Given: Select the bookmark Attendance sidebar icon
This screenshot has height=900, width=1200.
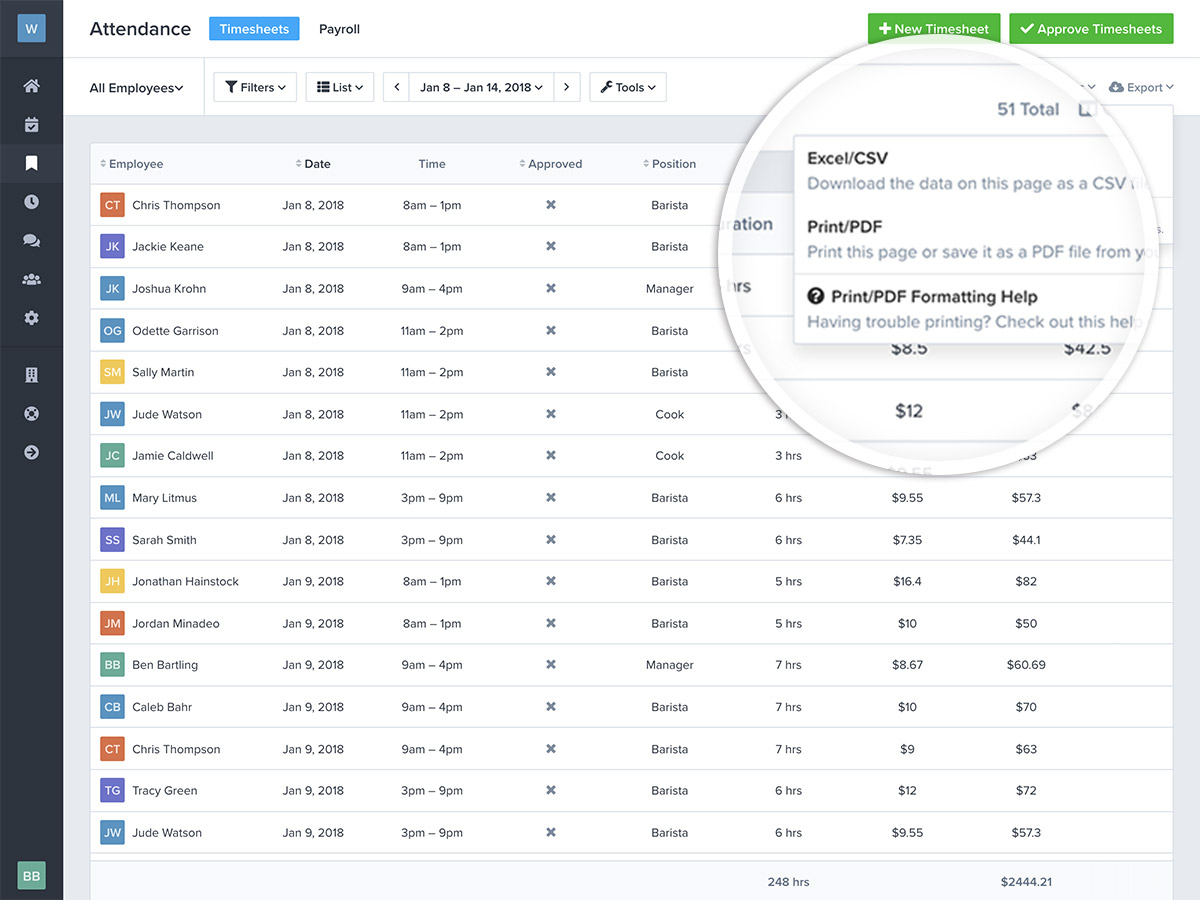Looking at the screenshot, I should (31, 162).
